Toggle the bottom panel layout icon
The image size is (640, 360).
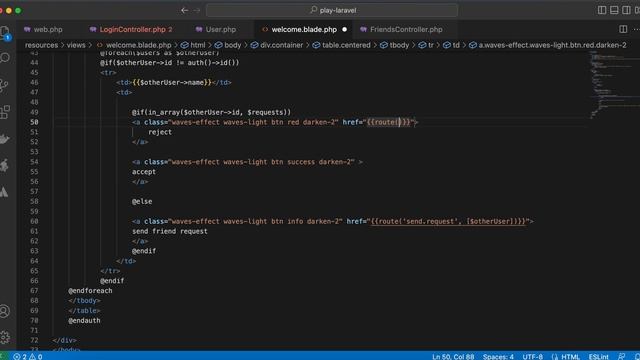pyautogui.click(x=614, y=10)
